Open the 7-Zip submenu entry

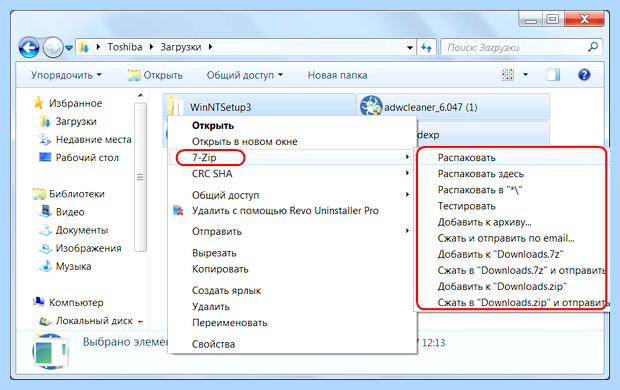[x=293, y=157]
